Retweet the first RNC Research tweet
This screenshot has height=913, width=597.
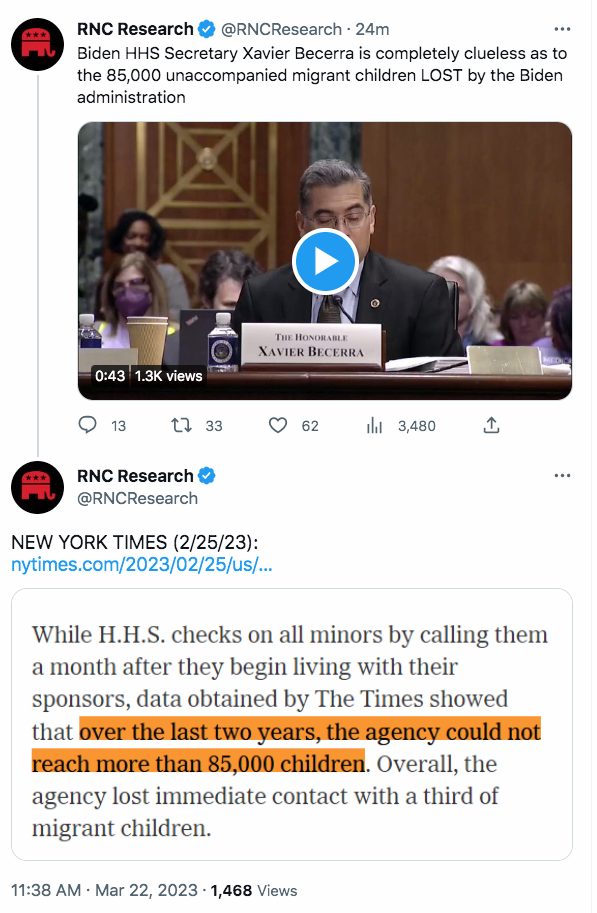tap(181, 426)
